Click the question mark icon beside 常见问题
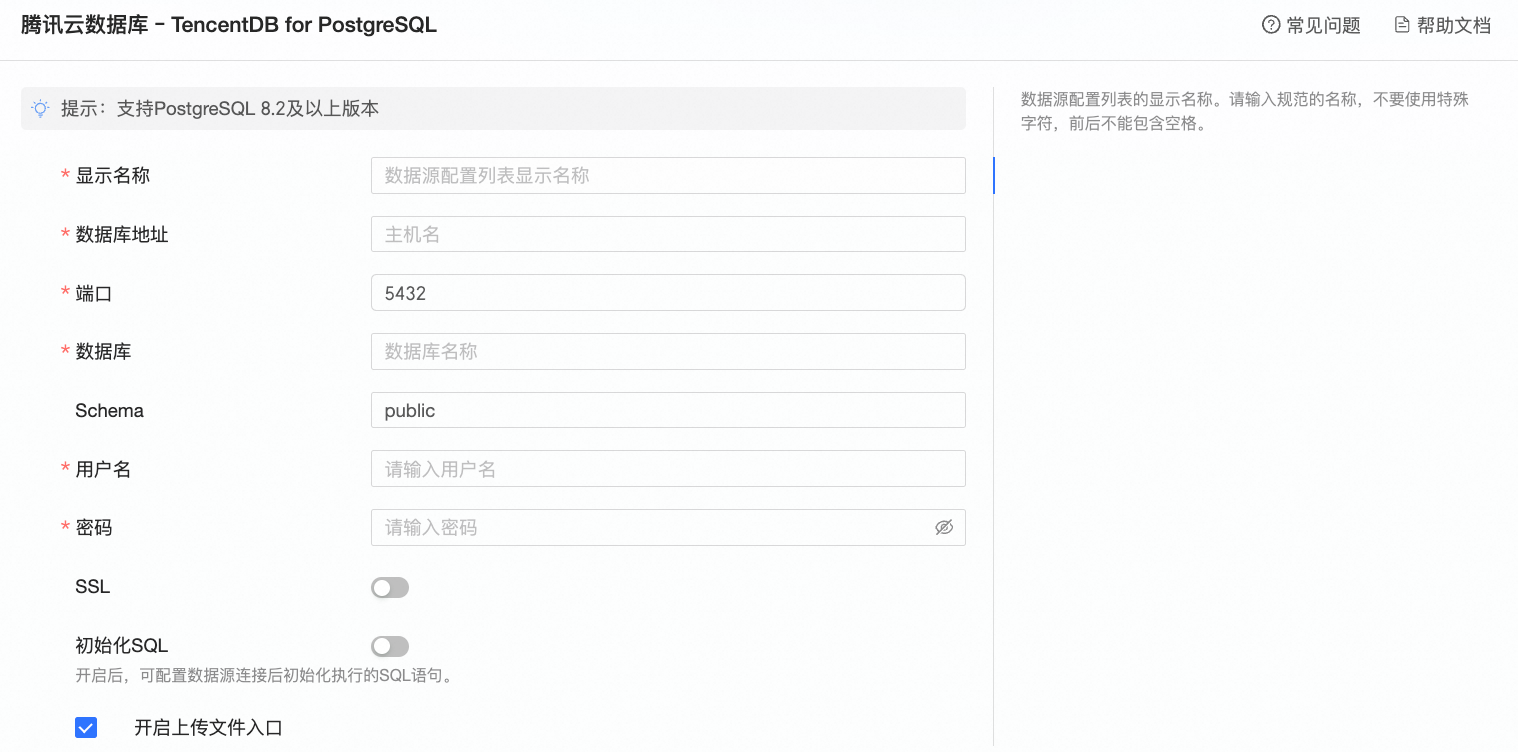The height and width of the screenshot is (752, 1518). (1271, 25)
